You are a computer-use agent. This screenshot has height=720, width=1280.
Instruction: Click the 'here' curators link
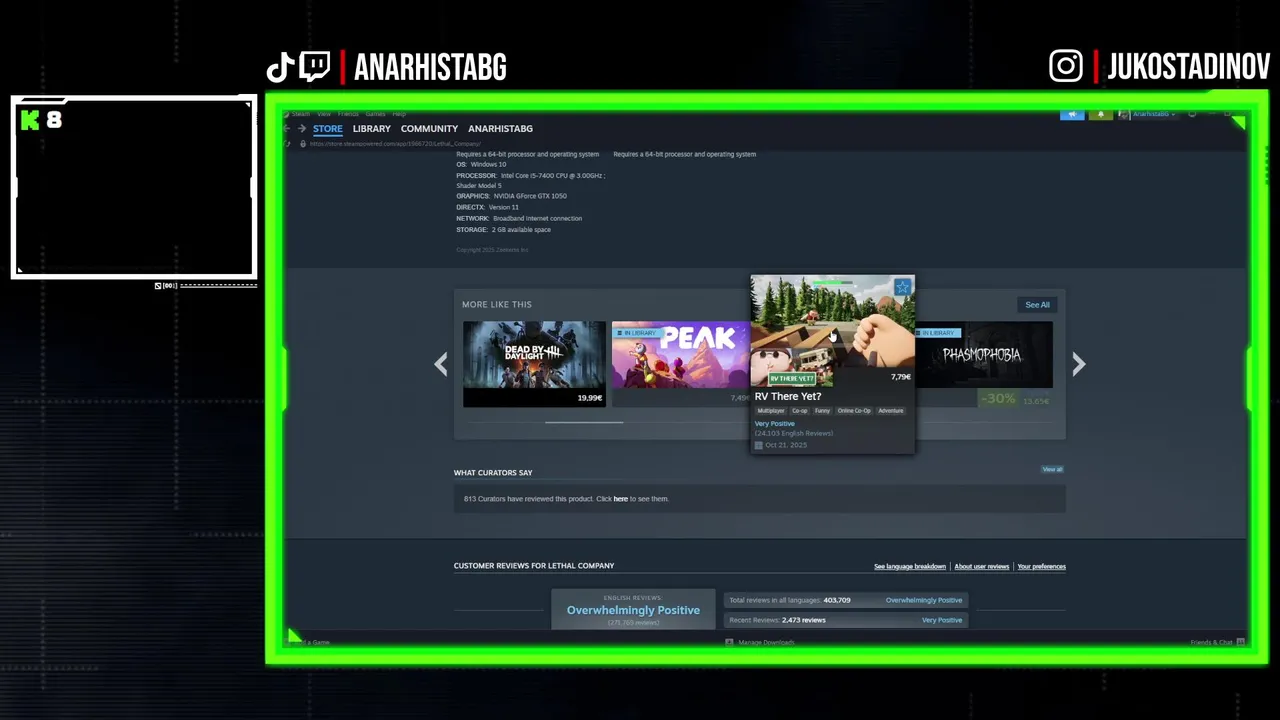click(x=620, y=499)
